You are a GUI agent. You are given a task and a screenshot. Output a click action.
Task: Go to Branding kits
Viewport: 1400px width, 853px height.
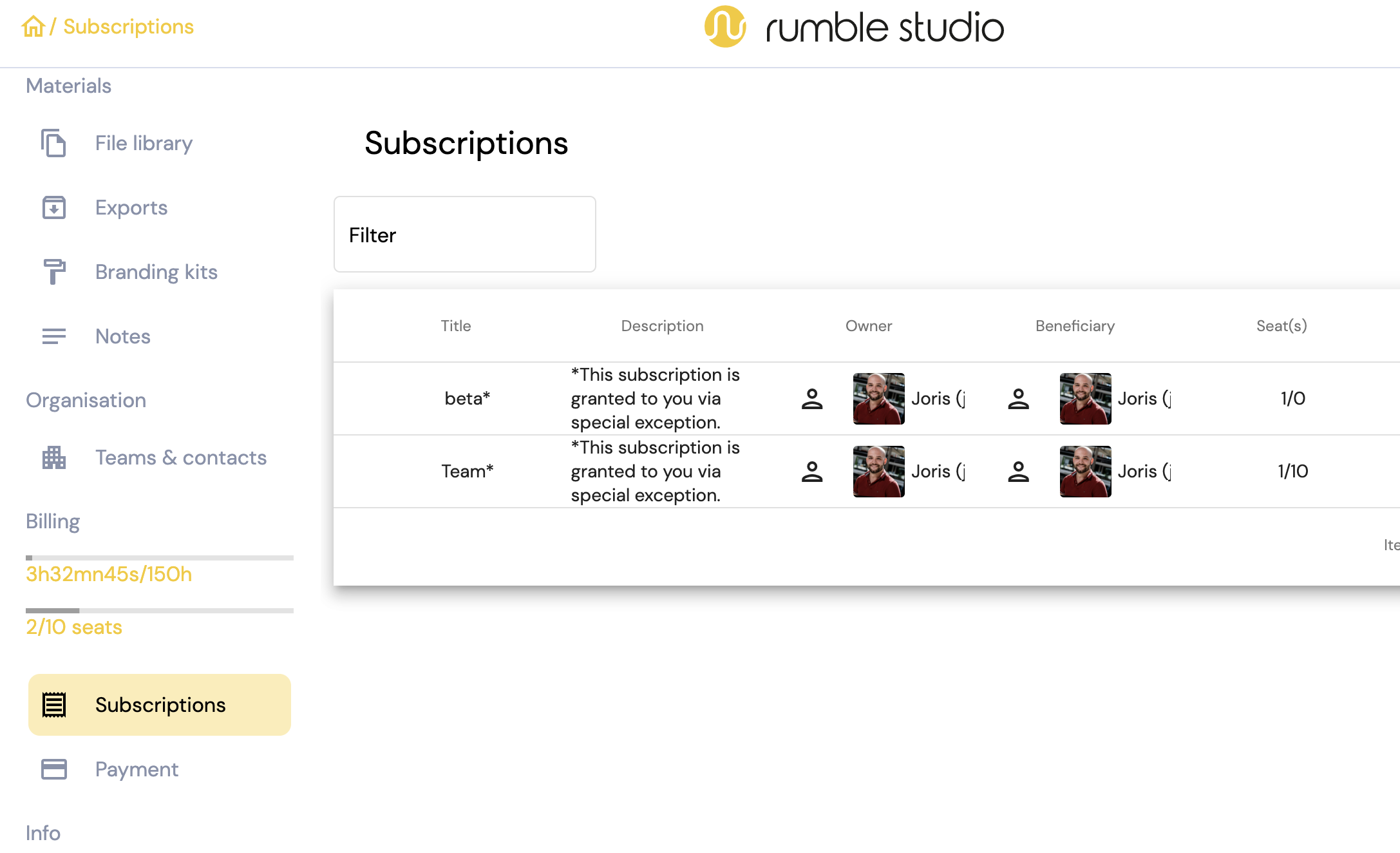(156, 272)
